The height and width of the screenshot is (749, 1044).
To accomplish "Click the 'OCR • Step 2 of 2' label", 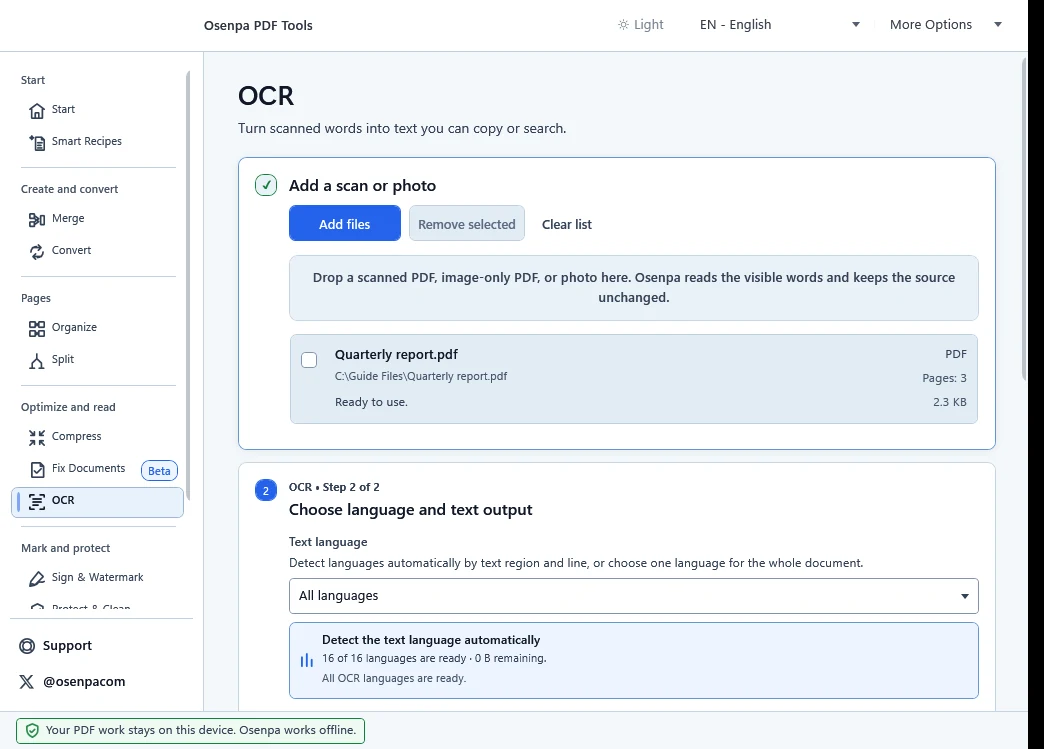I will tap(334, 487).
